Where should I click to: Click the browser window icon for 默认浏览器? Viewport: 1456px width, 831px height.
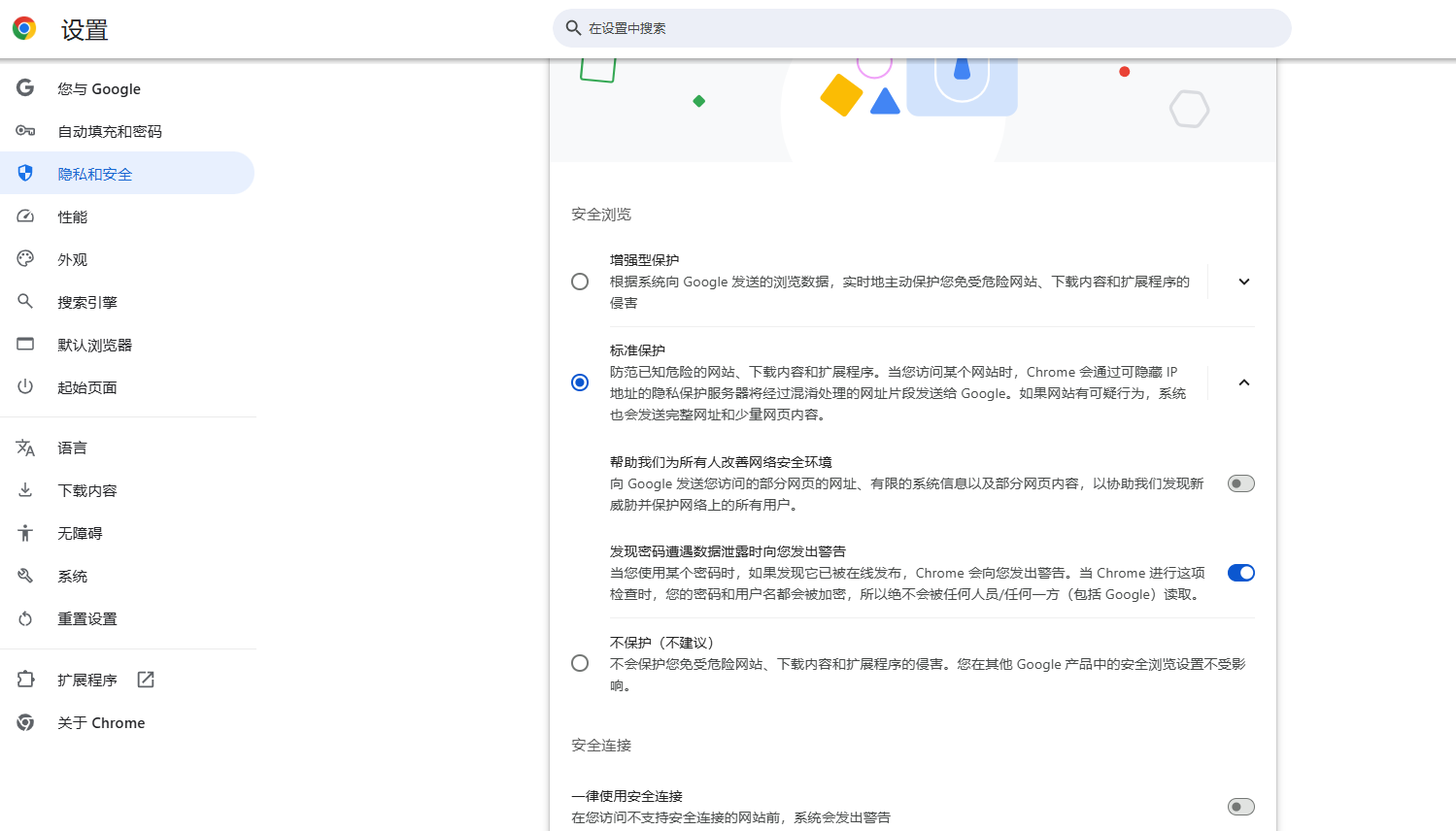point(25,344)
